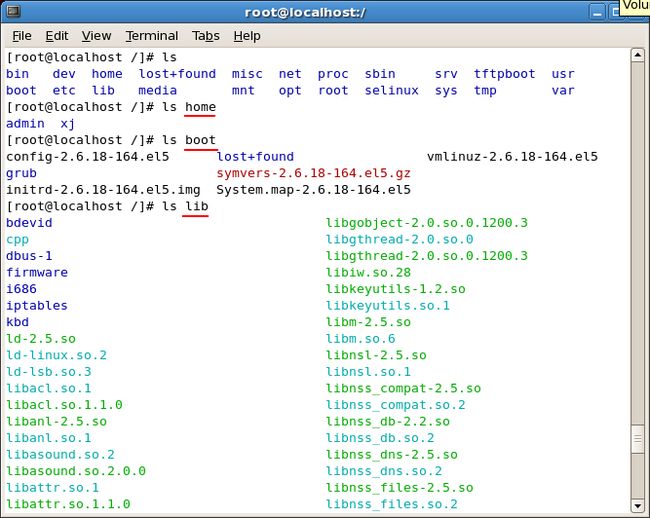Click the 'libnss_compat.so.2' link name

pyautogui.click(x=395, y=406)
